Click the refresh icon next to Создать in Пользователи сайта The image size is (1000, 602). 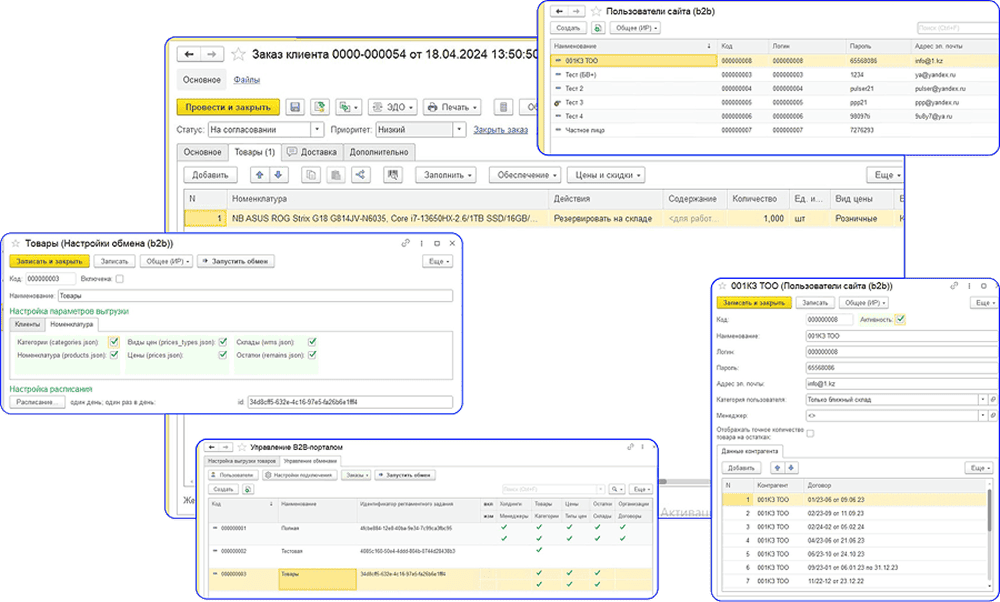[x=598, y=29]
